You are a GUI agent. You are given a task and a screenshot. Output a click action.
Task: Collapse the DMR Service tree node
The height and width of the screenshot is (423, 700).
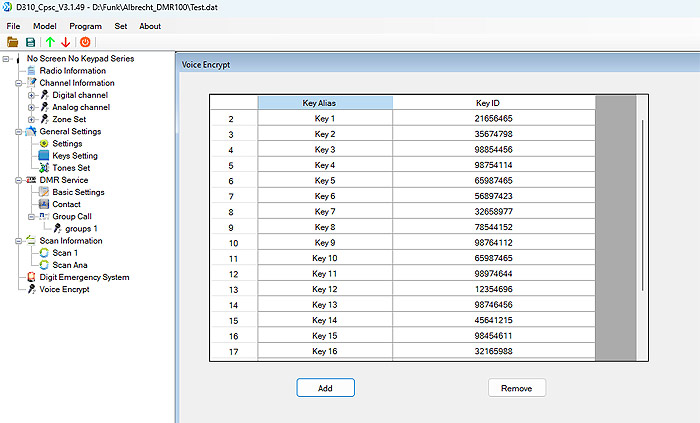tap(17, 180)
